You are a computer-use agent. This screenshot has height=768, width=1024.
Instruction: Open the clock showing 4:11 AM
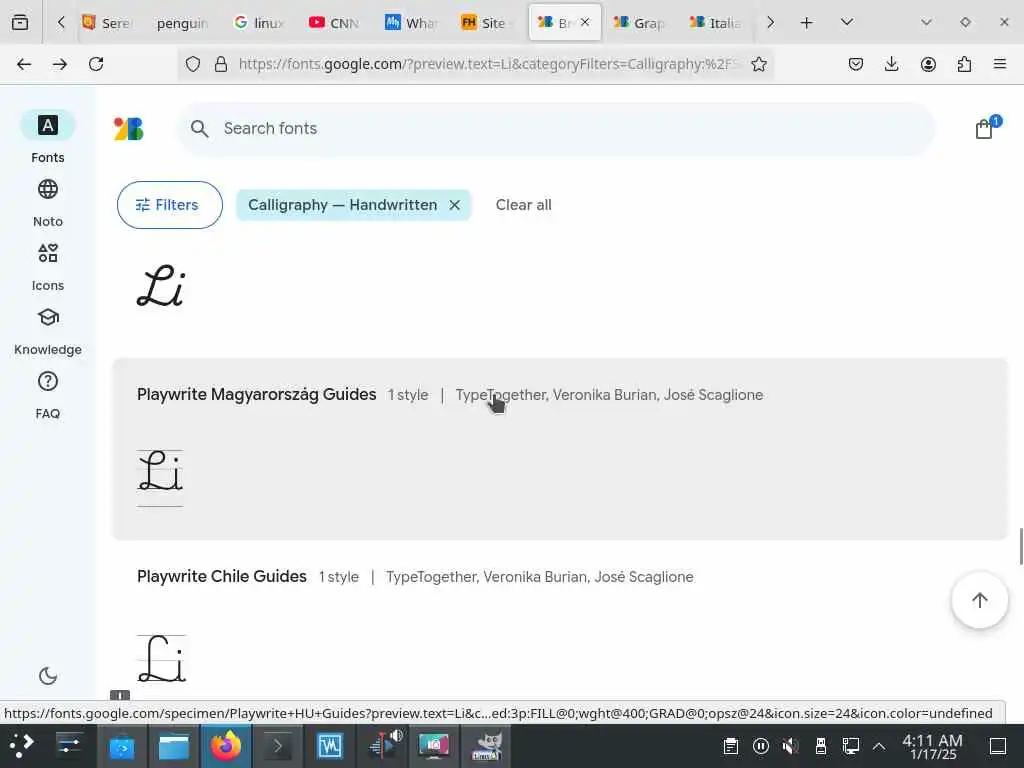(x=933, y=746)
